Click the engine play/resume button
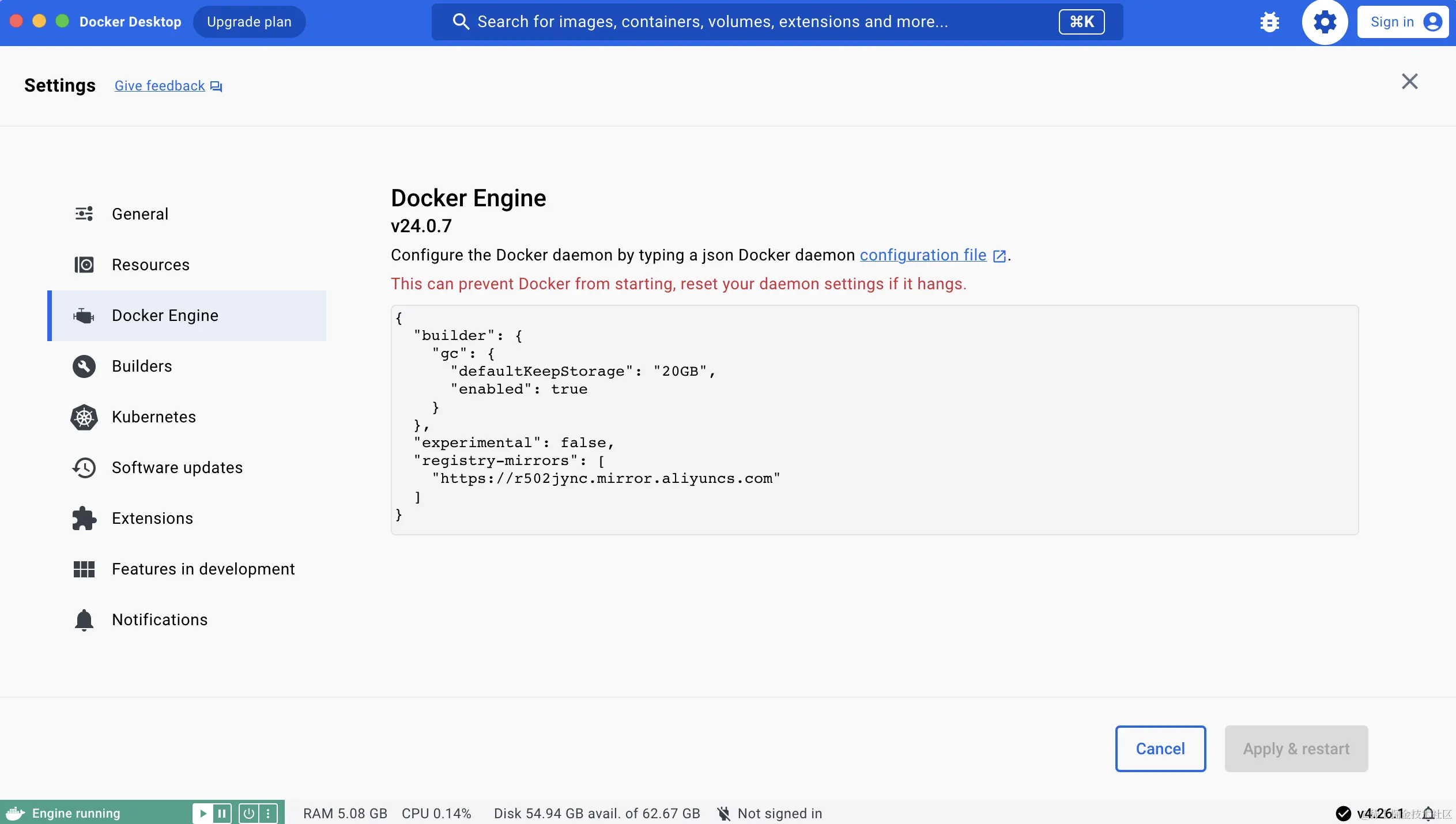Viewport: 1456px width, 824px height. 203,813
